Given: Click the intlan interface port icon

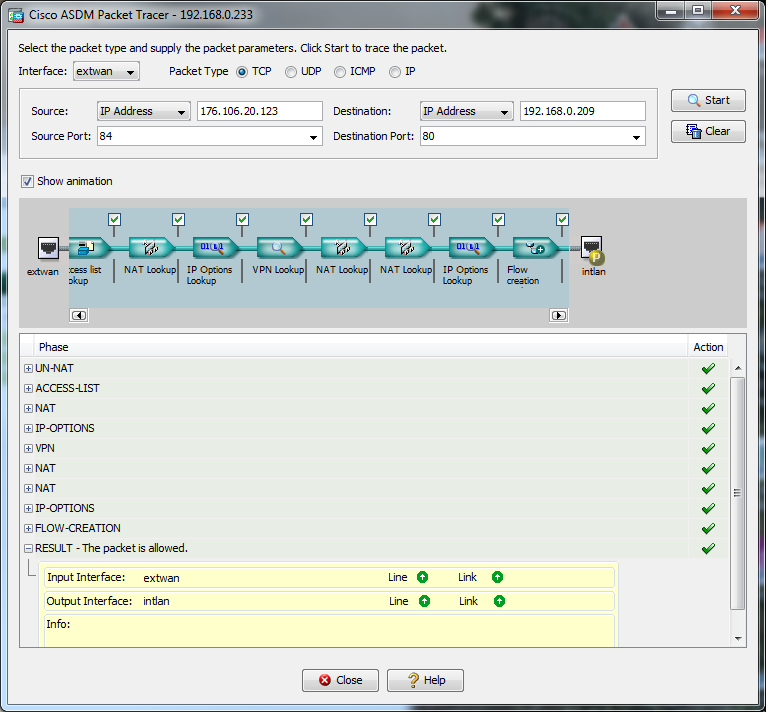Looking at the screenshot, I should click(x=592, y=248).
